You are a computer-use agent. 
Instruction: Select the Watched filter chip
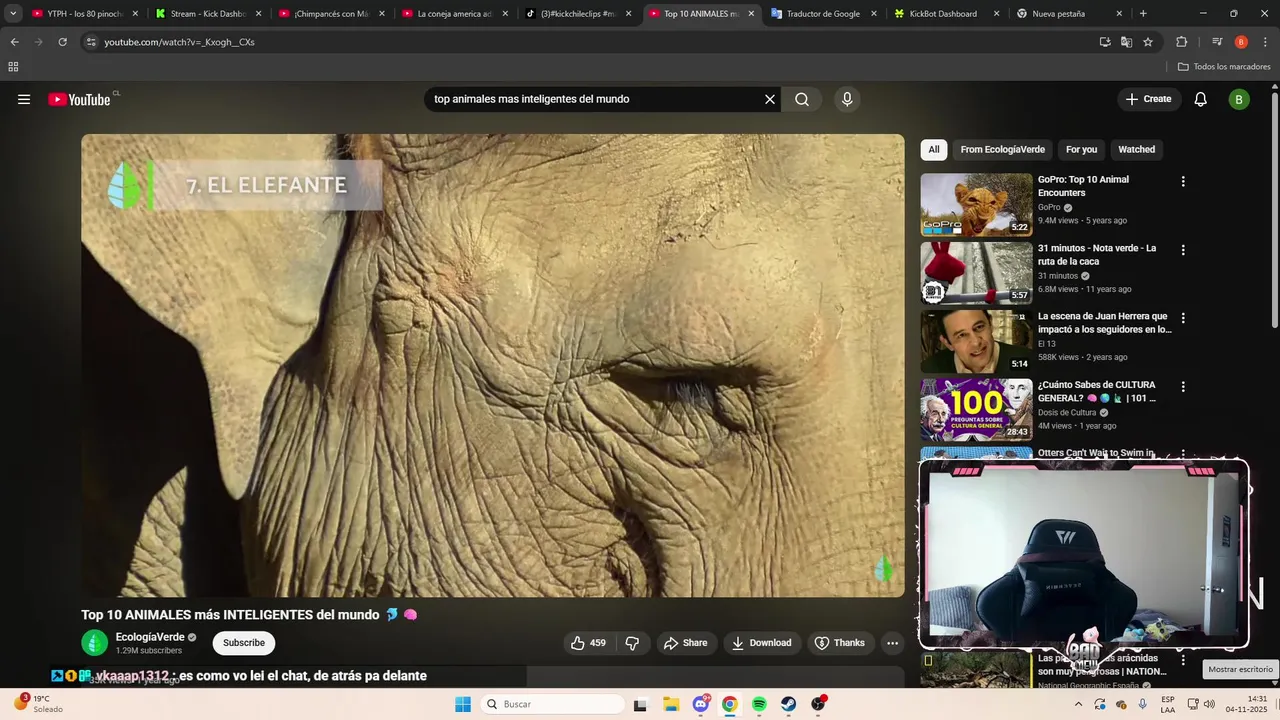[x=1136, y=150]
